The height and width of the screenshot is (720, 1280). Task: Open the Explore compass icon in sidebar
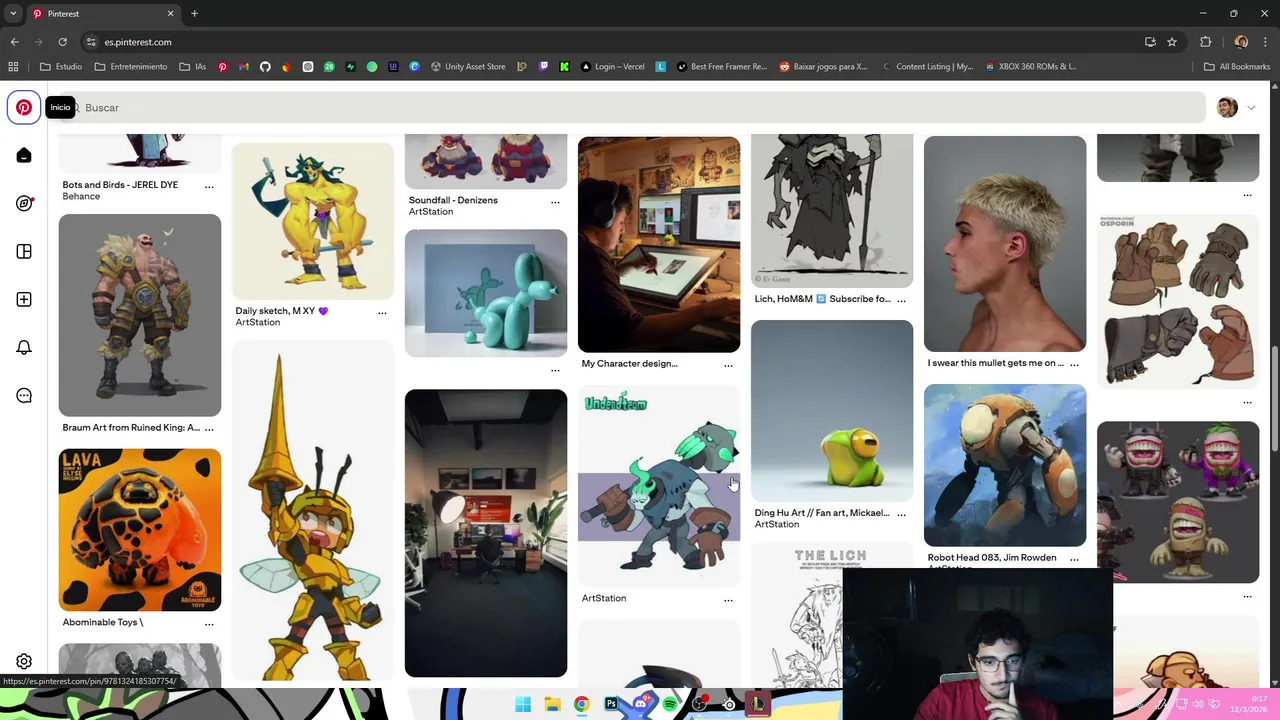[x=24, y=203]
